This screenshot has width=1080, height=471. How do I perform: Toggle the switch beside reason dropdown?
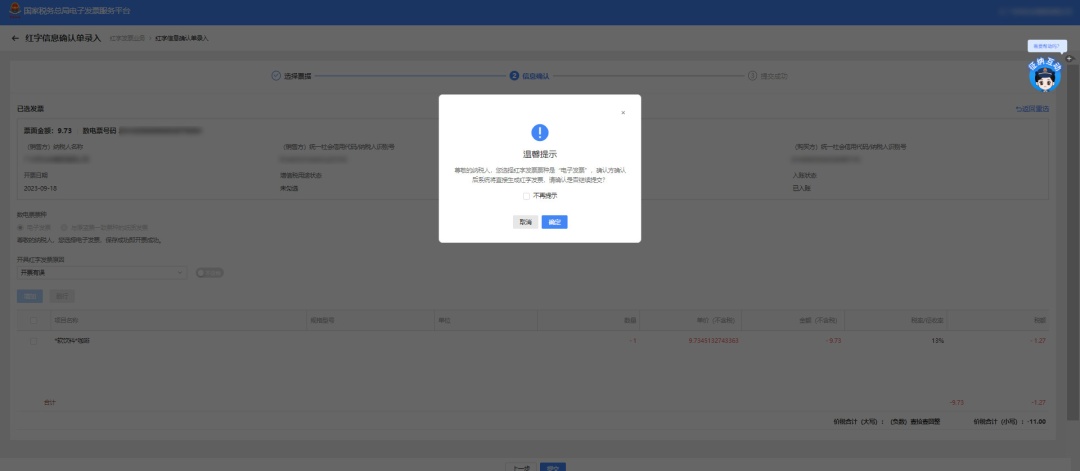(209, 273)
